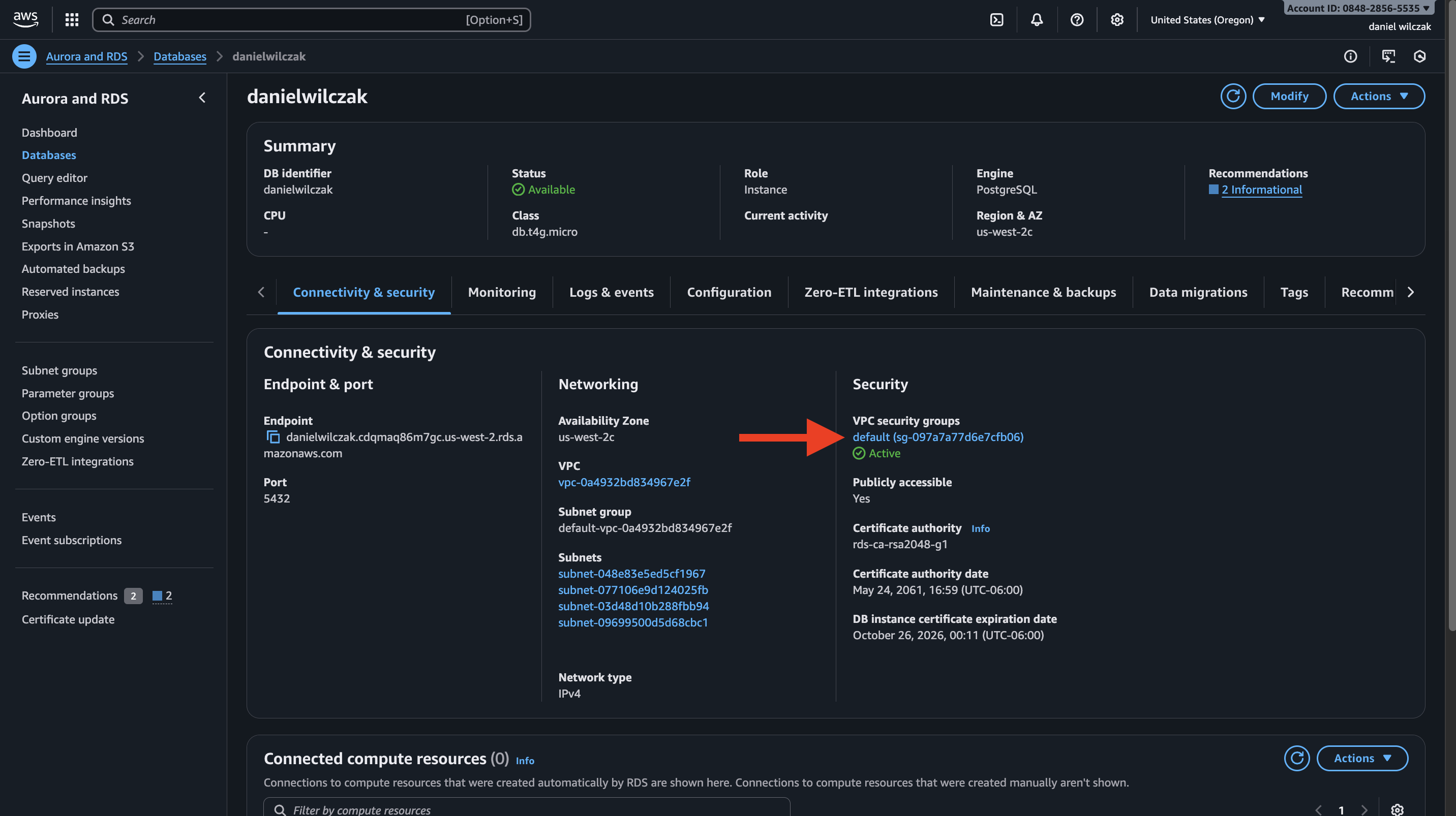Toggle the hamburger navigation menu
This screenshot has width=1456, height=816.
[24, 56]
